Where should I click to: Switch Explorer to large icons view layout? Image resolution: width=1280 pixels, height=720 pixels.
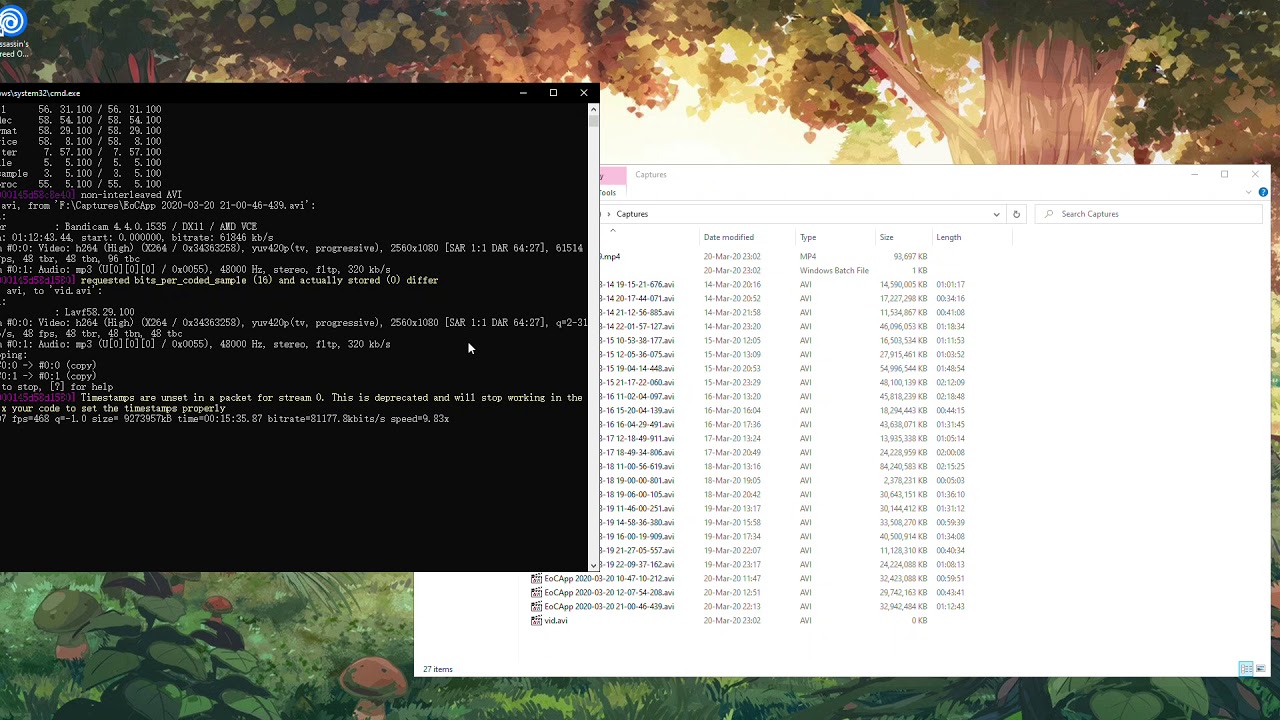(1260, 669)
